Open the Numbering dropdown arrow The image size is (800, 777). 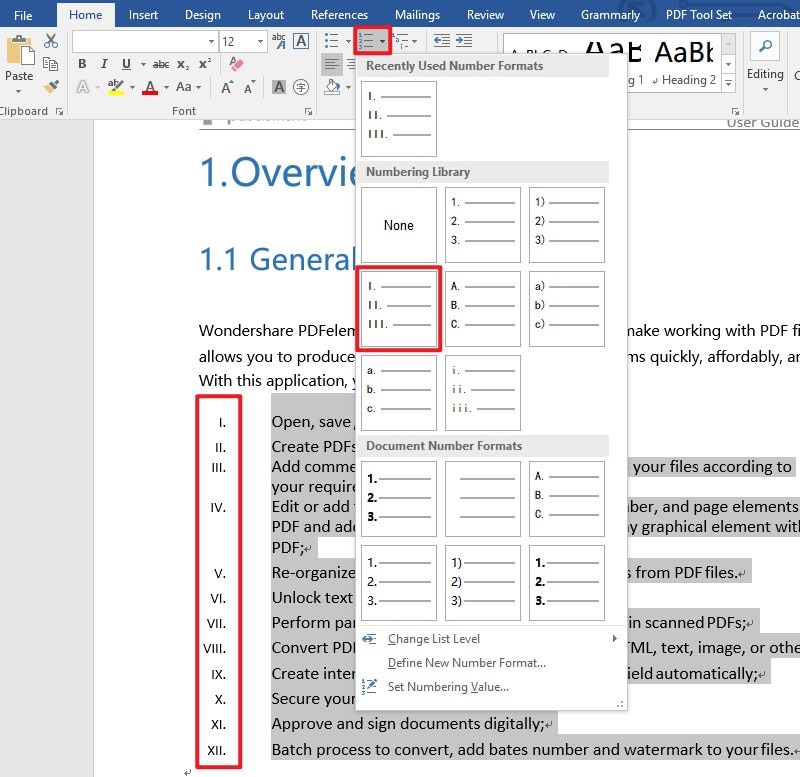383,41
